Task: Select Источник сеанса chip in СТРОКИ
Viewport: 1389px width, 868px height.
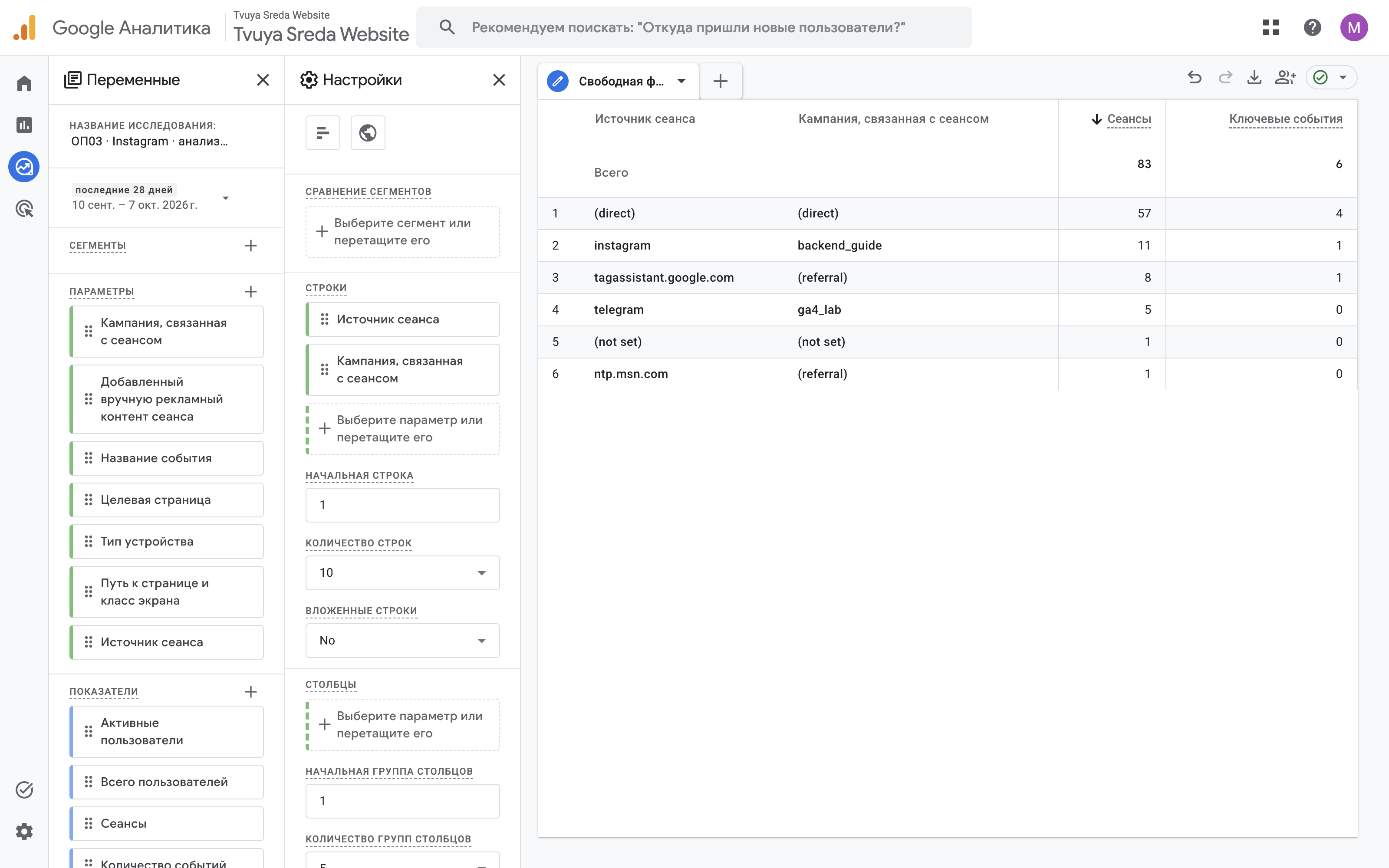Action: [402, 319]
